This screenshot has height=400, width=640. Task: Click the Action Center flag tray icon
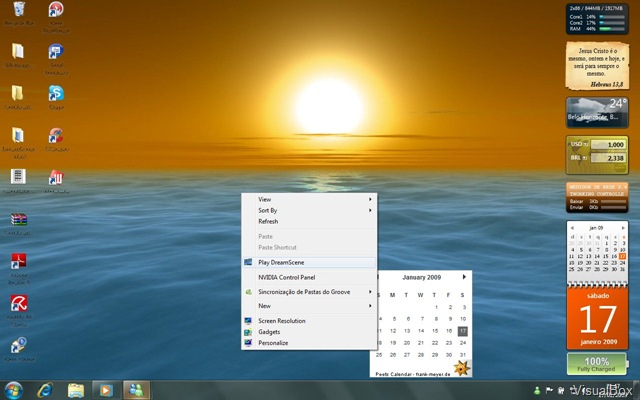click(x=549, y=391)
